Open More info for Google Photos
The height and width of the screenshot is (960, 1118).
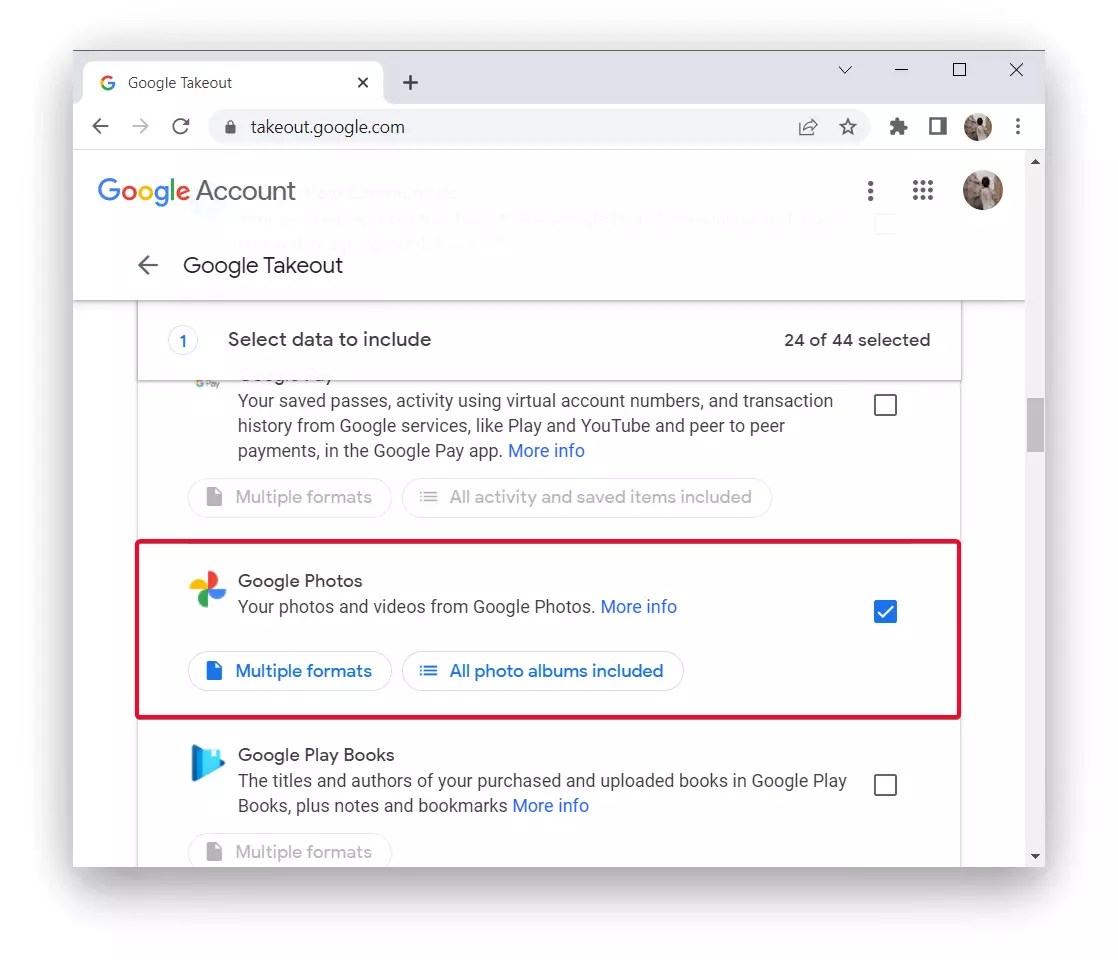[x=638, y=607]
